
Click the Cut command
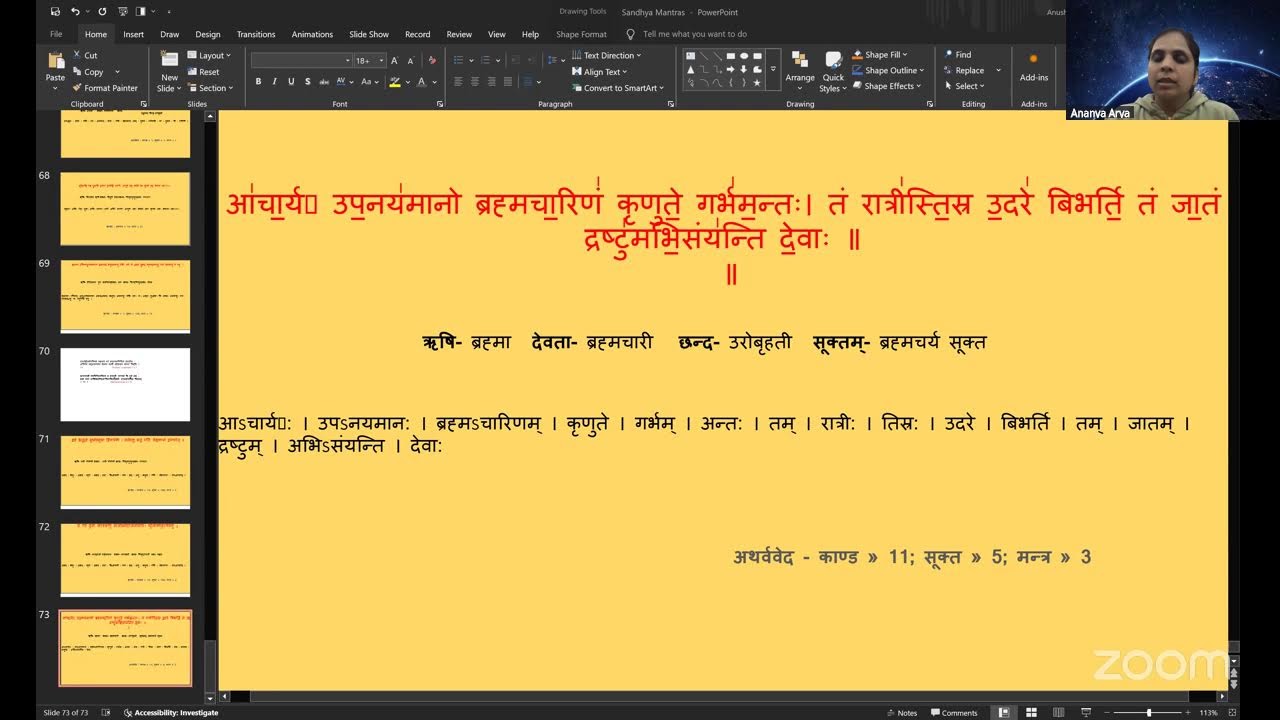click(85, 56)
